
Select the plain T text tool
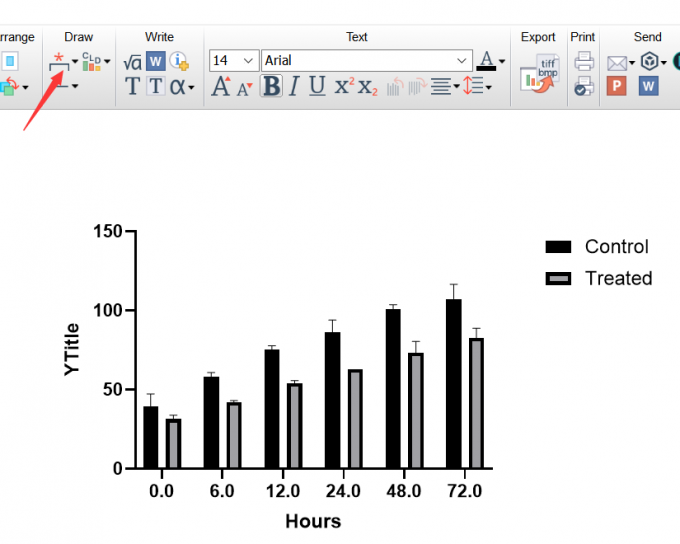click(x=132, y=86)
